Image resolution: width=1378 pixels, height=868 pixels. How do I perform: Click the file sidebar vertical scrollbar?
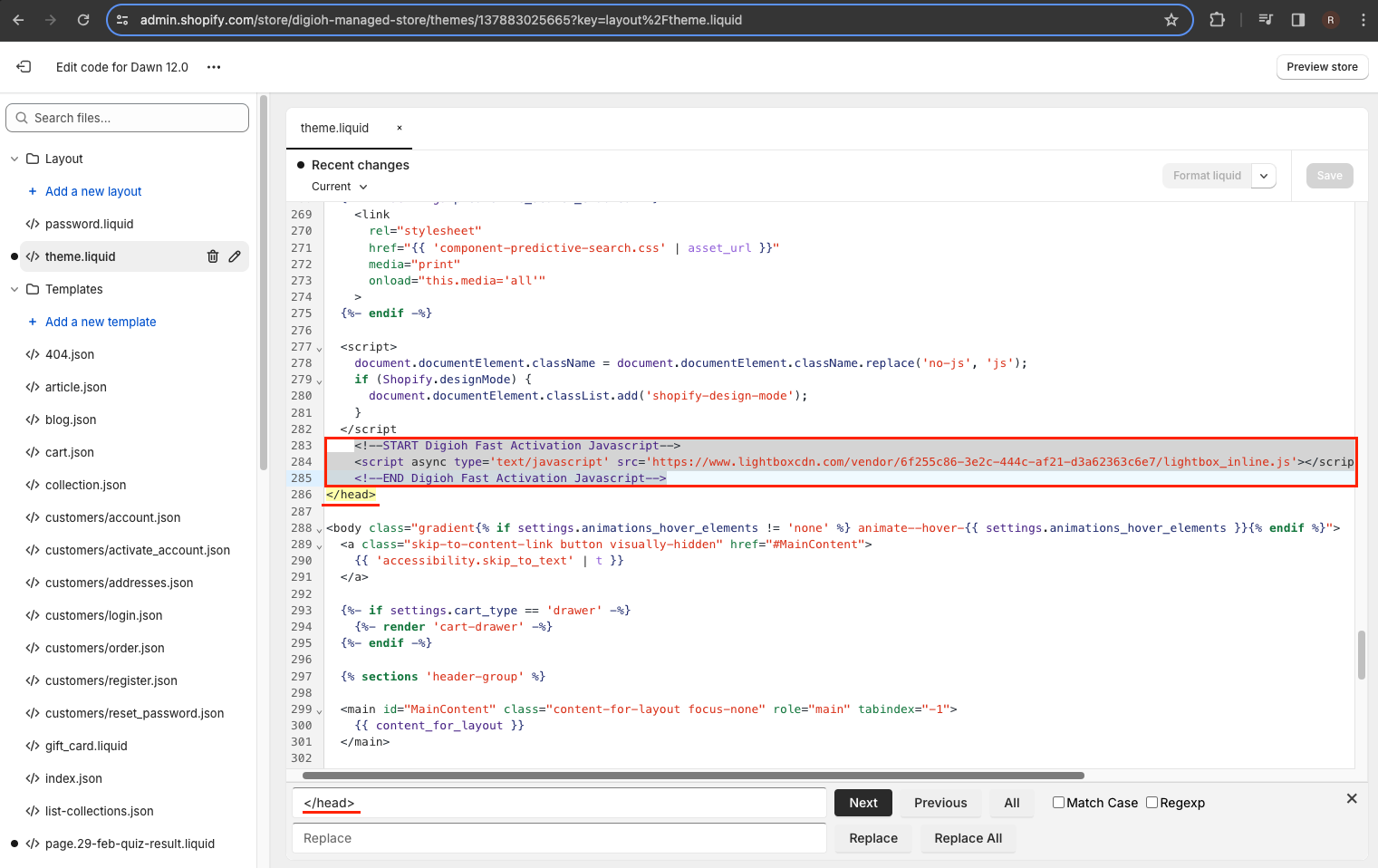[x=264, y=283]
